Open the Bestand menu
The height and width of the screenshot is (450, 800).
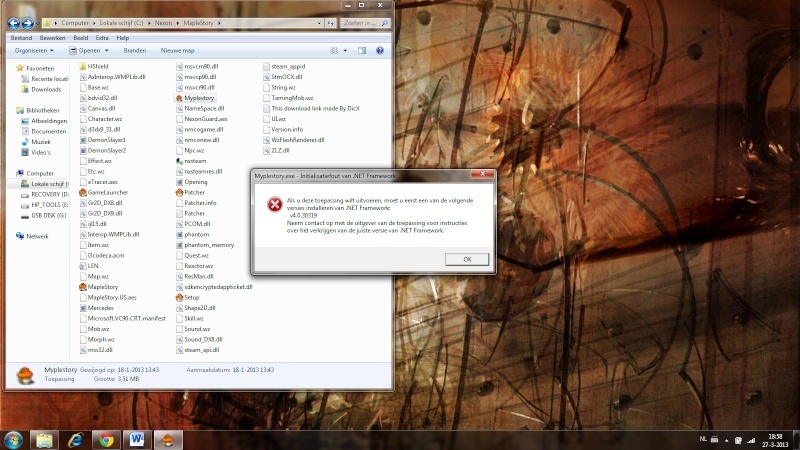[21, 38]
